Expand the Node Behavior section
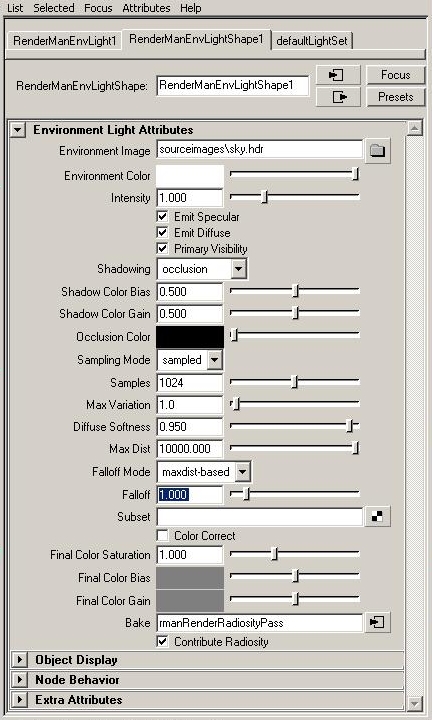The height and width of the screenshot is (720, 432). [19, 680]
